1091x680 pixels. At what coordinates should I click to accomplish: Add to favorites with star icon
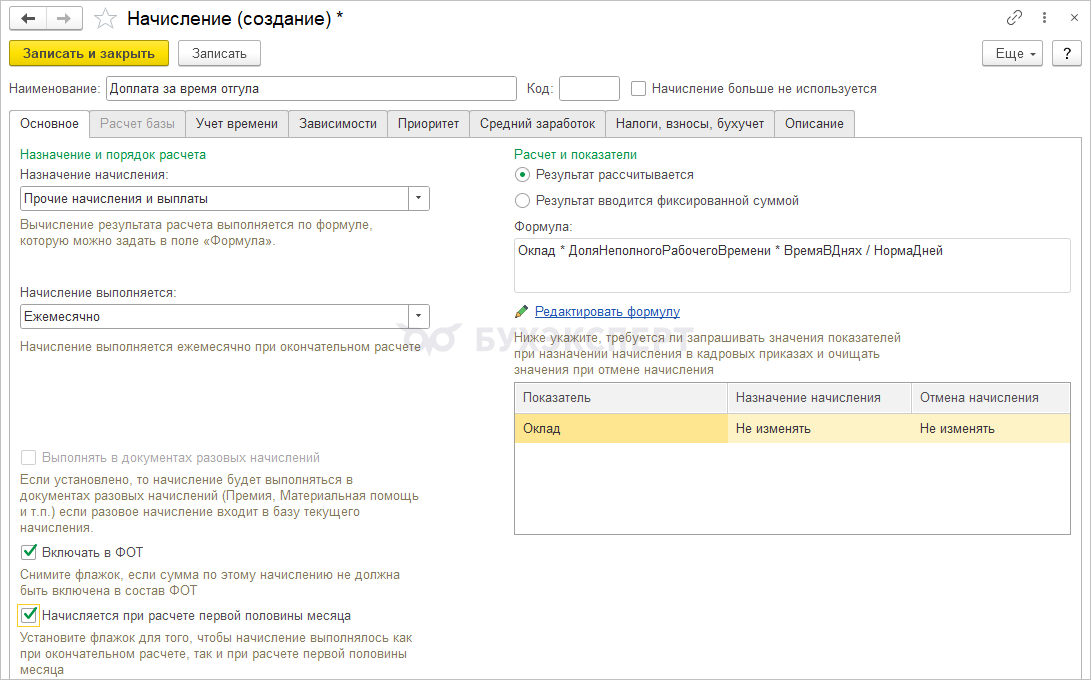coord(105,18)
